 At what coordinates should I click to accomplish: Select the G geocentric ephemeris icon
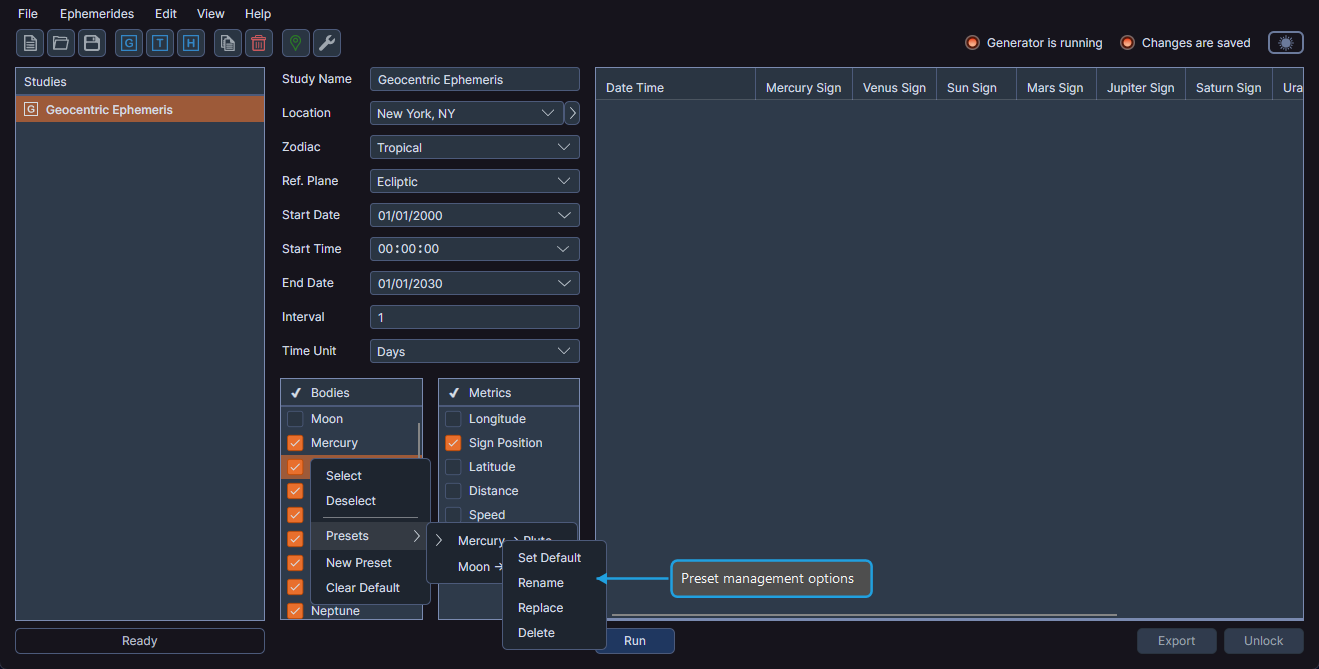point(128,43)
